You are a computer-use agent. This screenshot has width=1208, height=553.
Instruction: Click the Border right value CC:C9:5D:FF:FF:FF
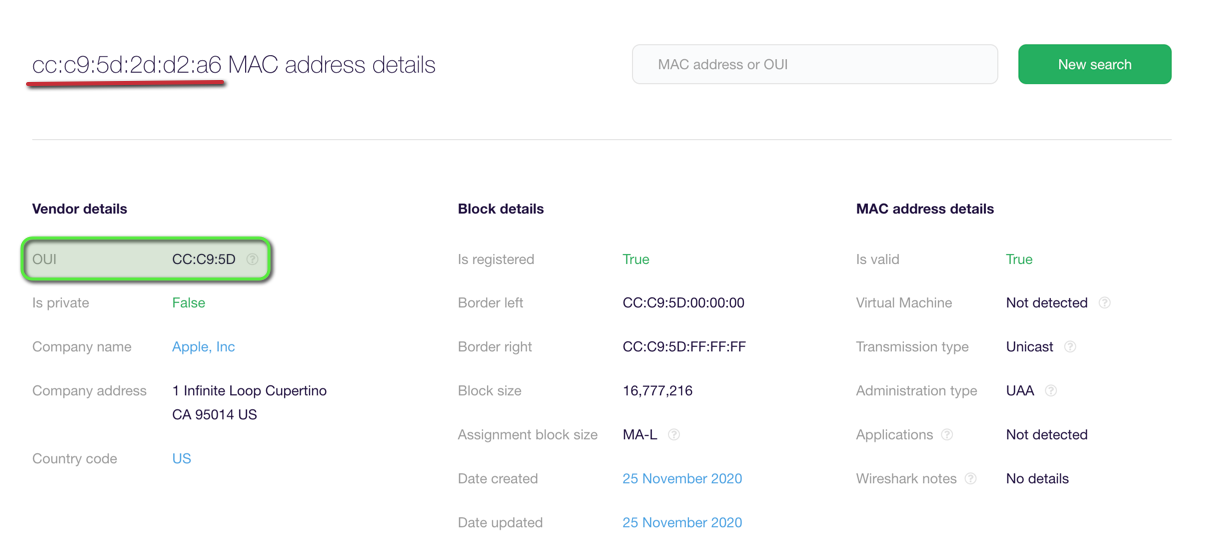(x=684, y=347)
